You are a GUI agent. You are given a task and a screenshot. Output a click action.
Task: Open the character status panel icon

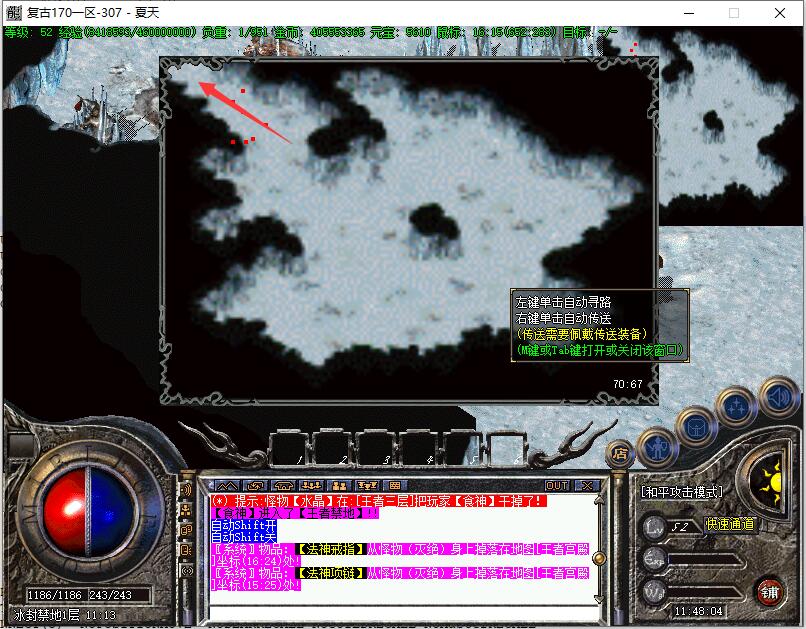[657, 448]
